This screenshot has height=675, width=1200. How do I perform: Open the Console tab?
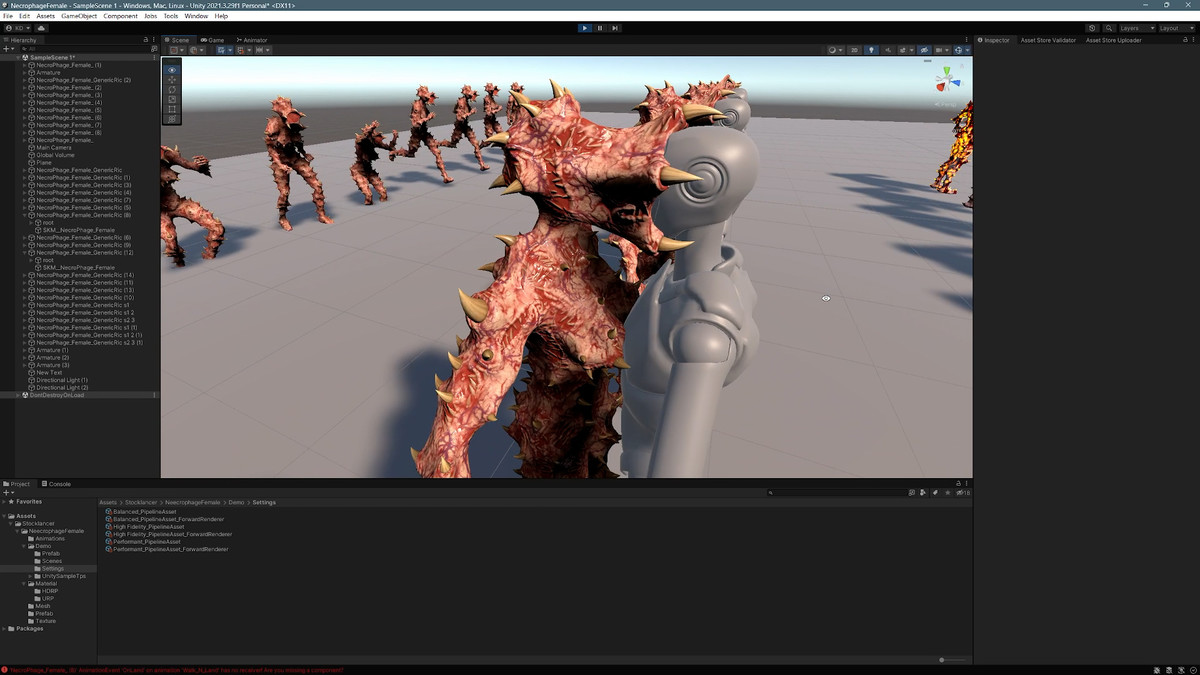click(x=57, y=484)
